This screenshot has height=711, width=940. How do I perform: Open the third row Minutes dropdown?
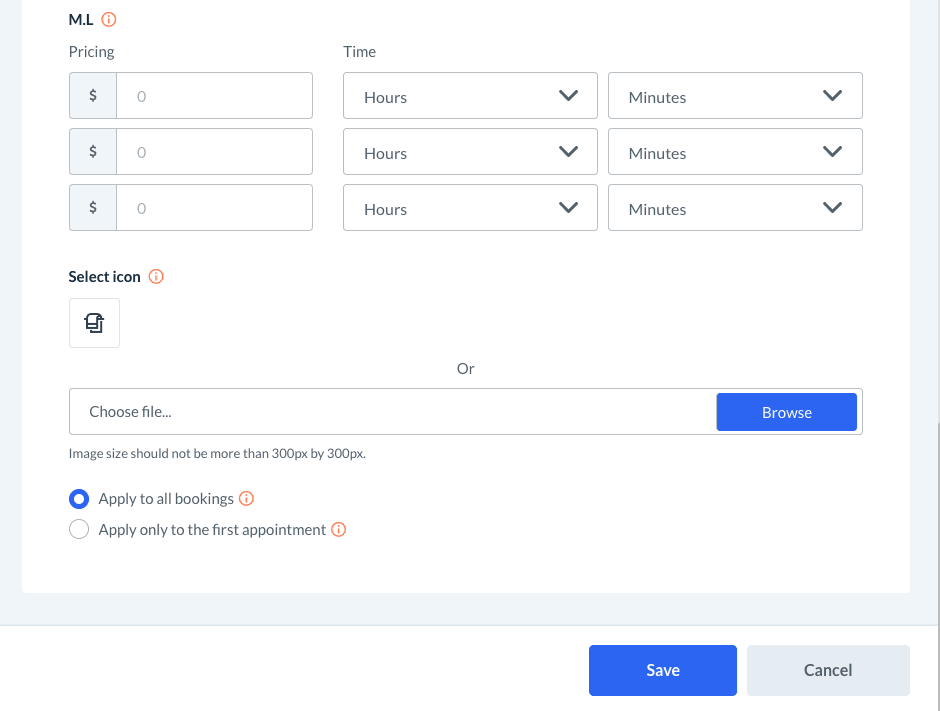735,209
